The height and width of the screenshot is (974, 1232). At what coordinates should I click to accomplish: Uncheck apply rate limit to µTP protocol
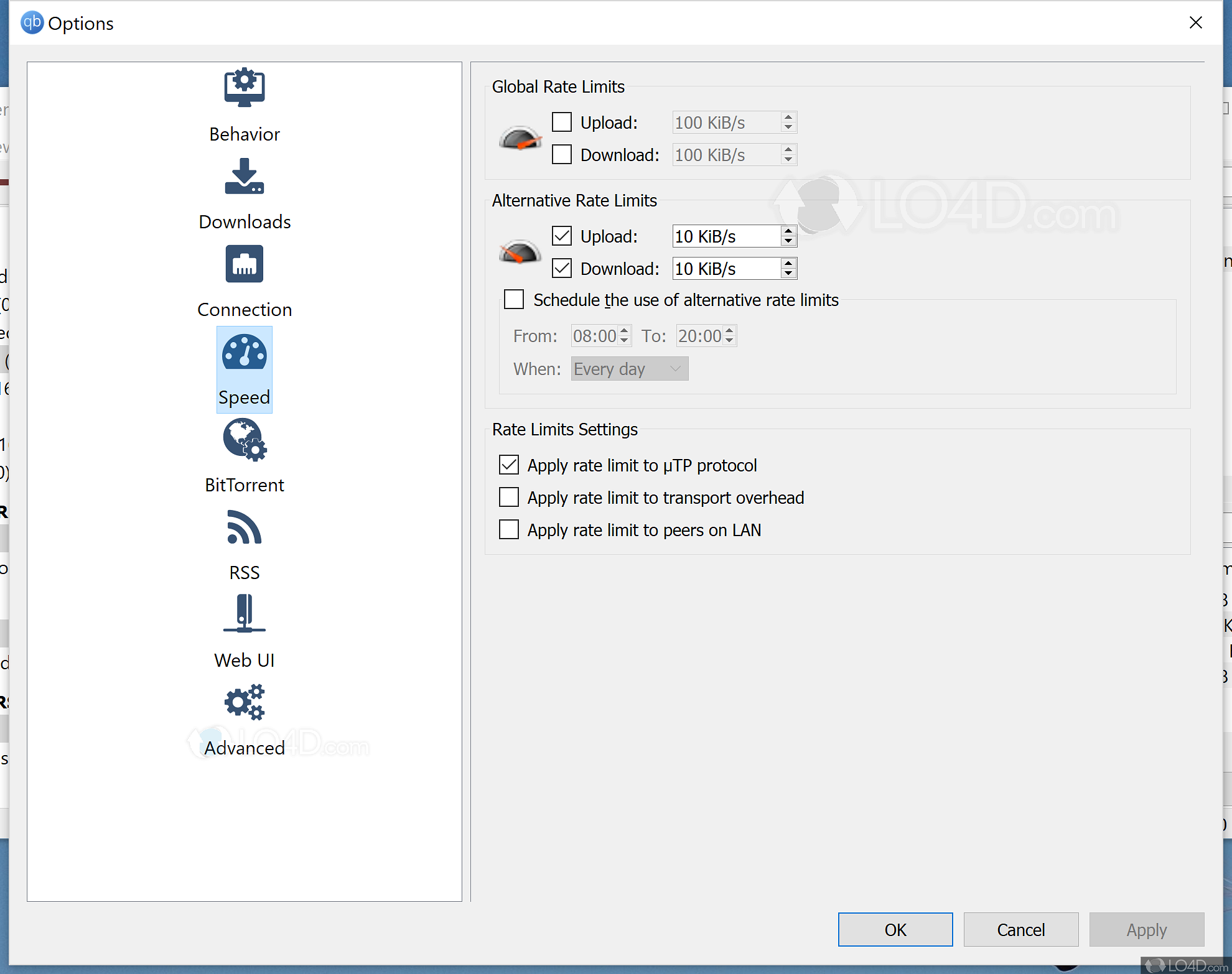(x=508, y=465)
